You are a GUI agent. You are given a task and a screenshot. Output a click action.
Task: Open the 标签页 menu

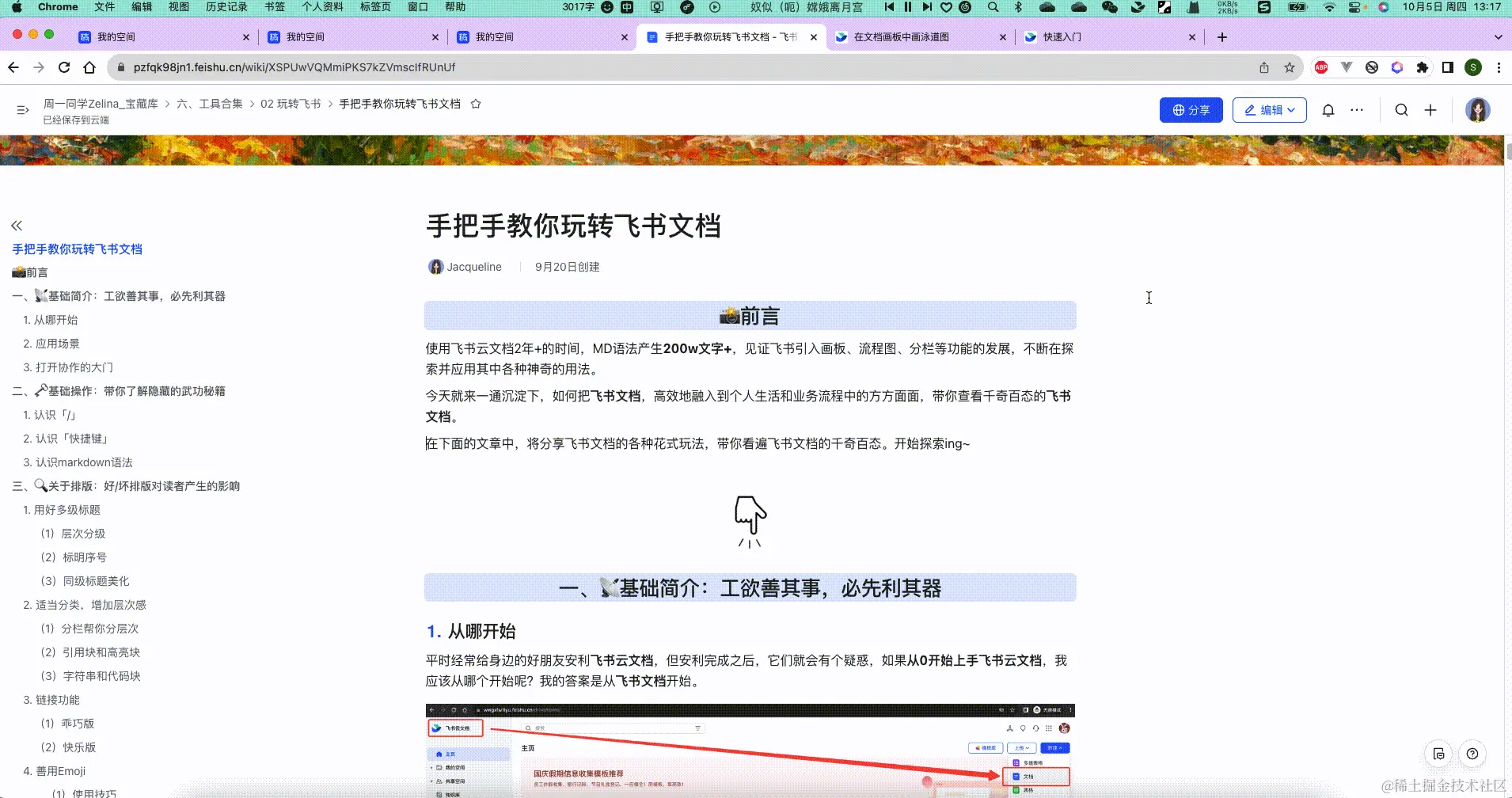(x=375, y=7)
